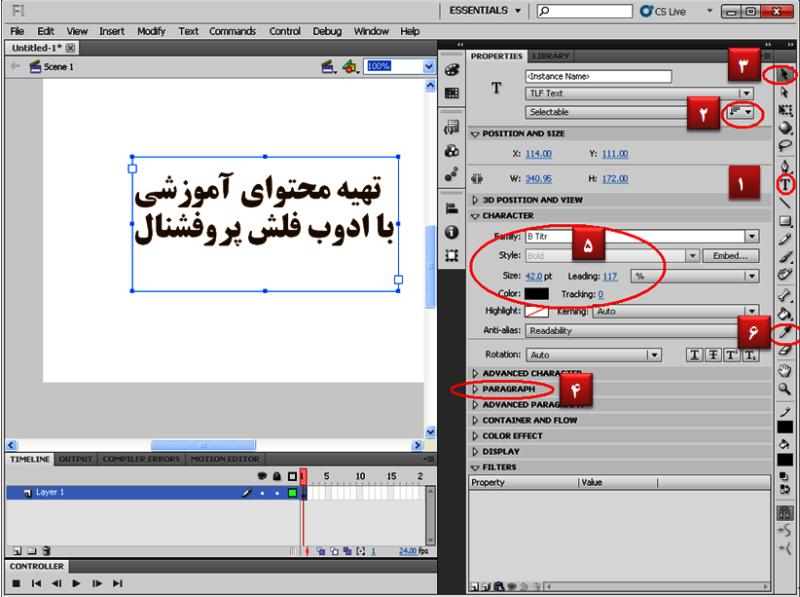Open the Transform panel icon
Screen dimensions: 800x597
pyautogui.click(x=452, y=255)
